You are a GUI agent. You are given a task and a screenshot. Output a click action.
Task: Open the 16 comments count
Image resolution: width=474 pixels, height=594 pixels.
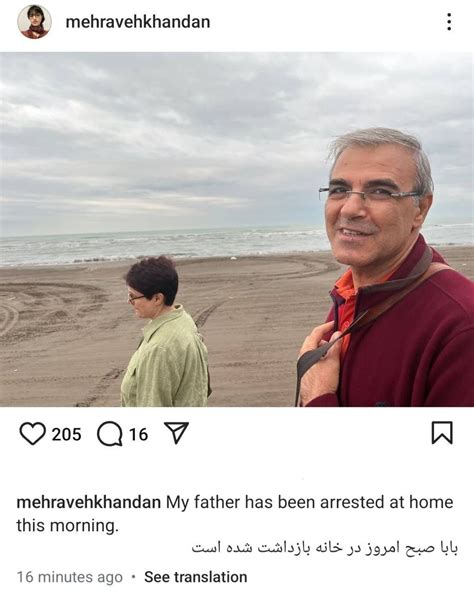138,434
